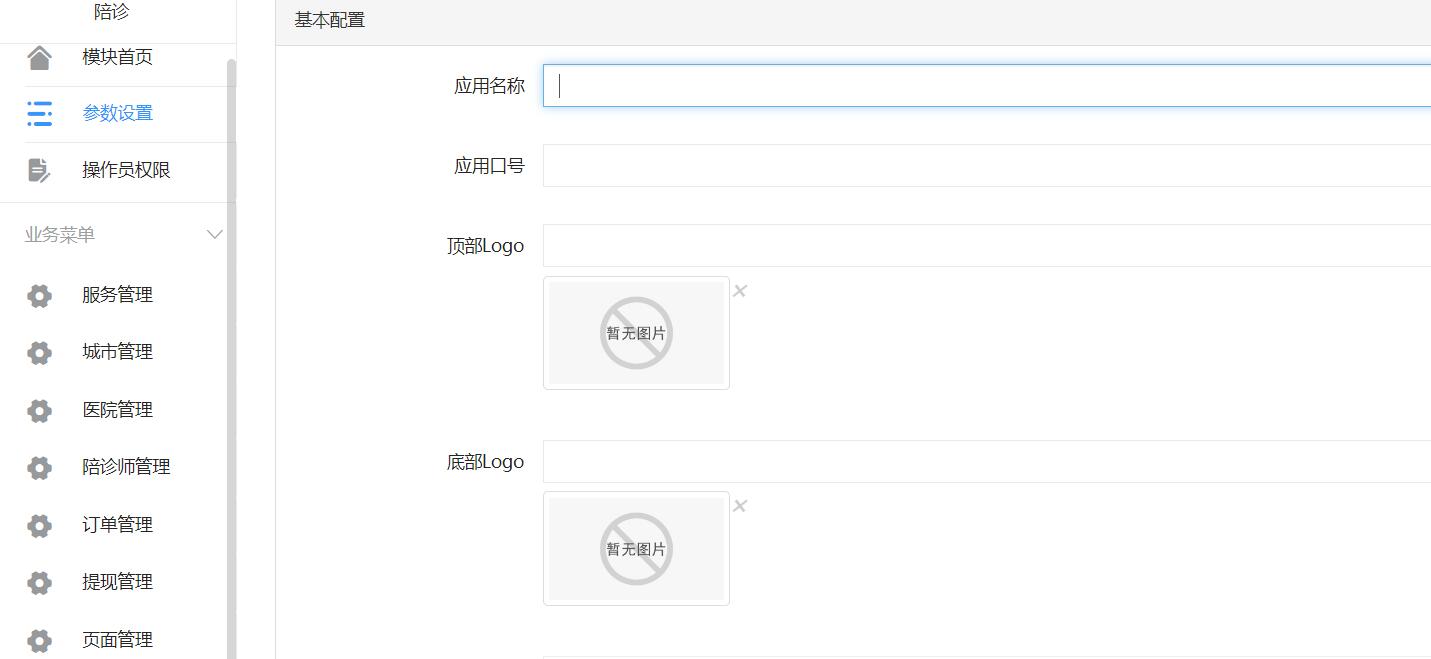The width and height of the screenshot is (1431, 659).
Task: Click the list icon beside 参数设置
Action: pyautogui.click(x=39, y=114)
